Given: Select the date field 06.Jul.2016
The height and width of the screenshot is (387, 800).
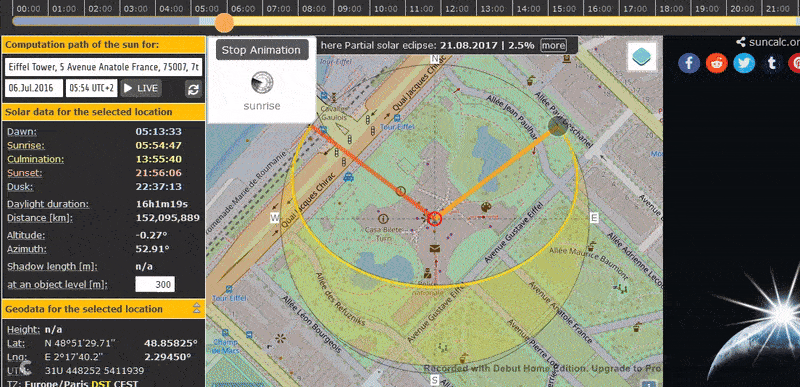Looking at the screenshot, I should (34, 88).
